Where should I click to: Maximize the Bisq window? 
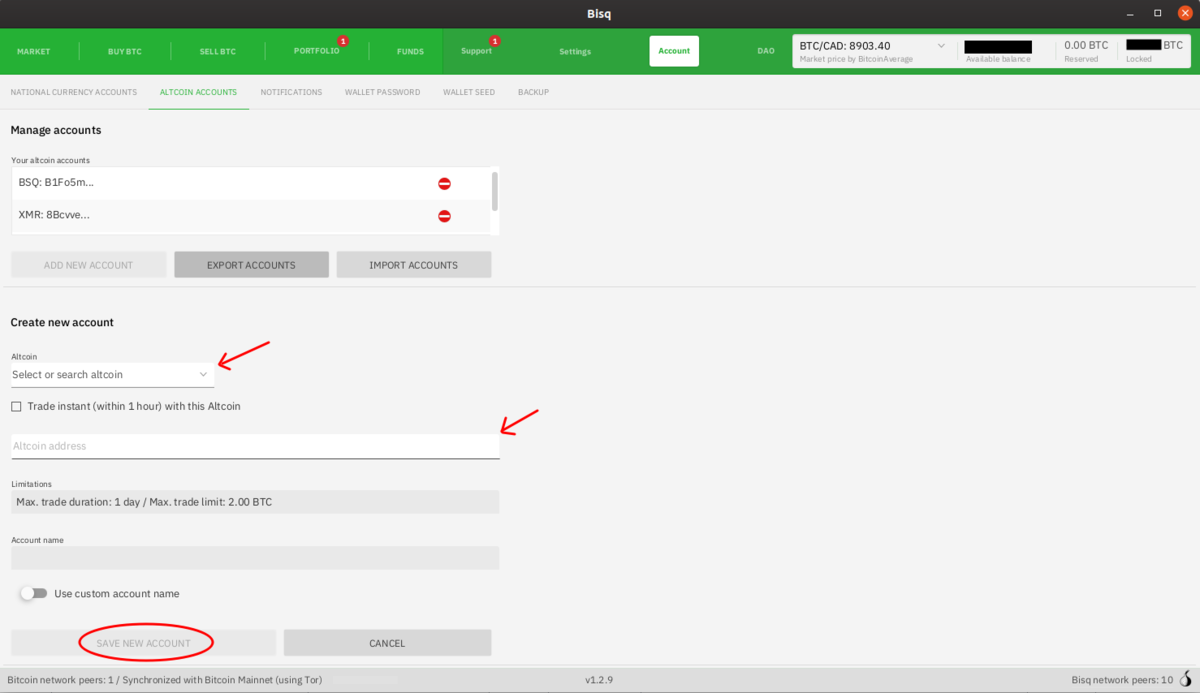click(x=1158, y=13)
